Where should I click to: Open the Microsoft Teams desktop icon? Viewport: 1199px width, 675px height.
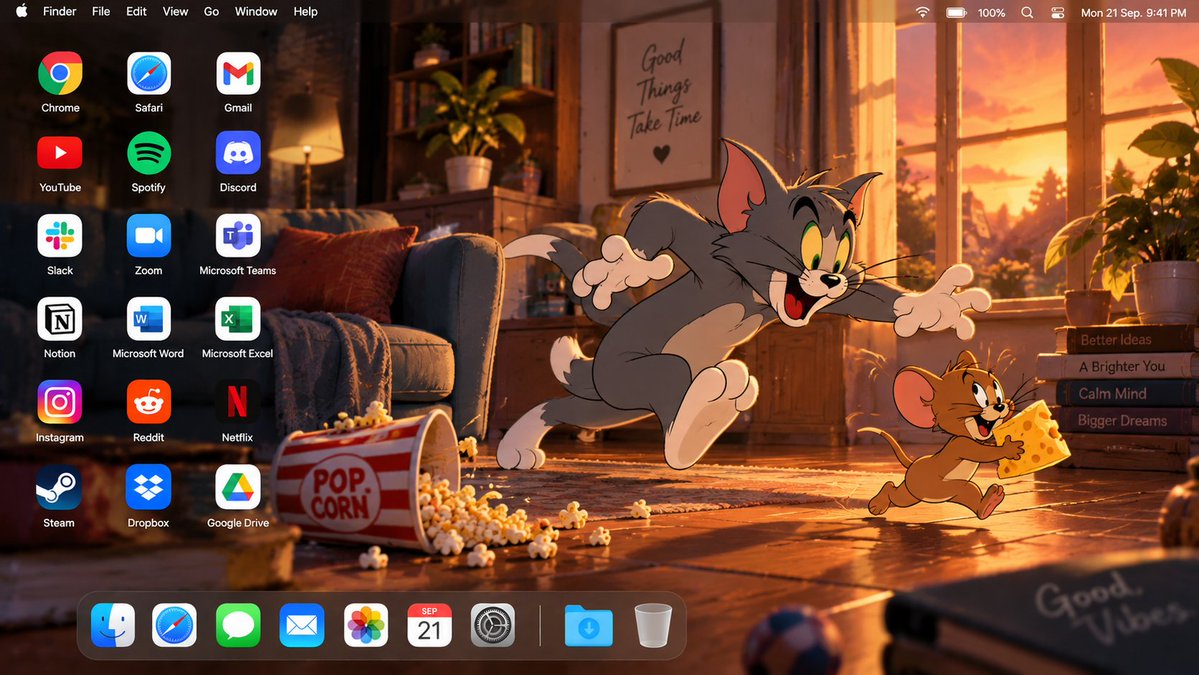click(238, 236)
